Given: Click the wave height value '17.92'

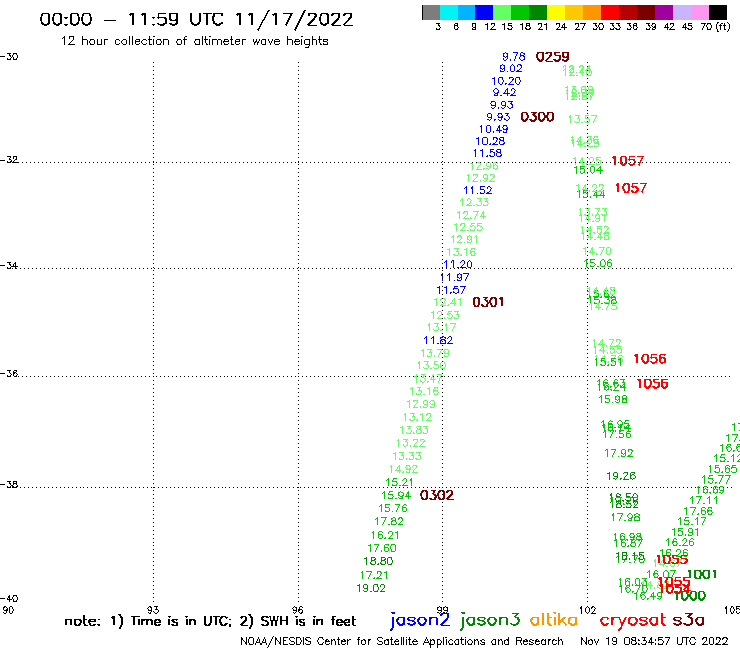Looking at the screenshot, I should (x=619, y=454).
